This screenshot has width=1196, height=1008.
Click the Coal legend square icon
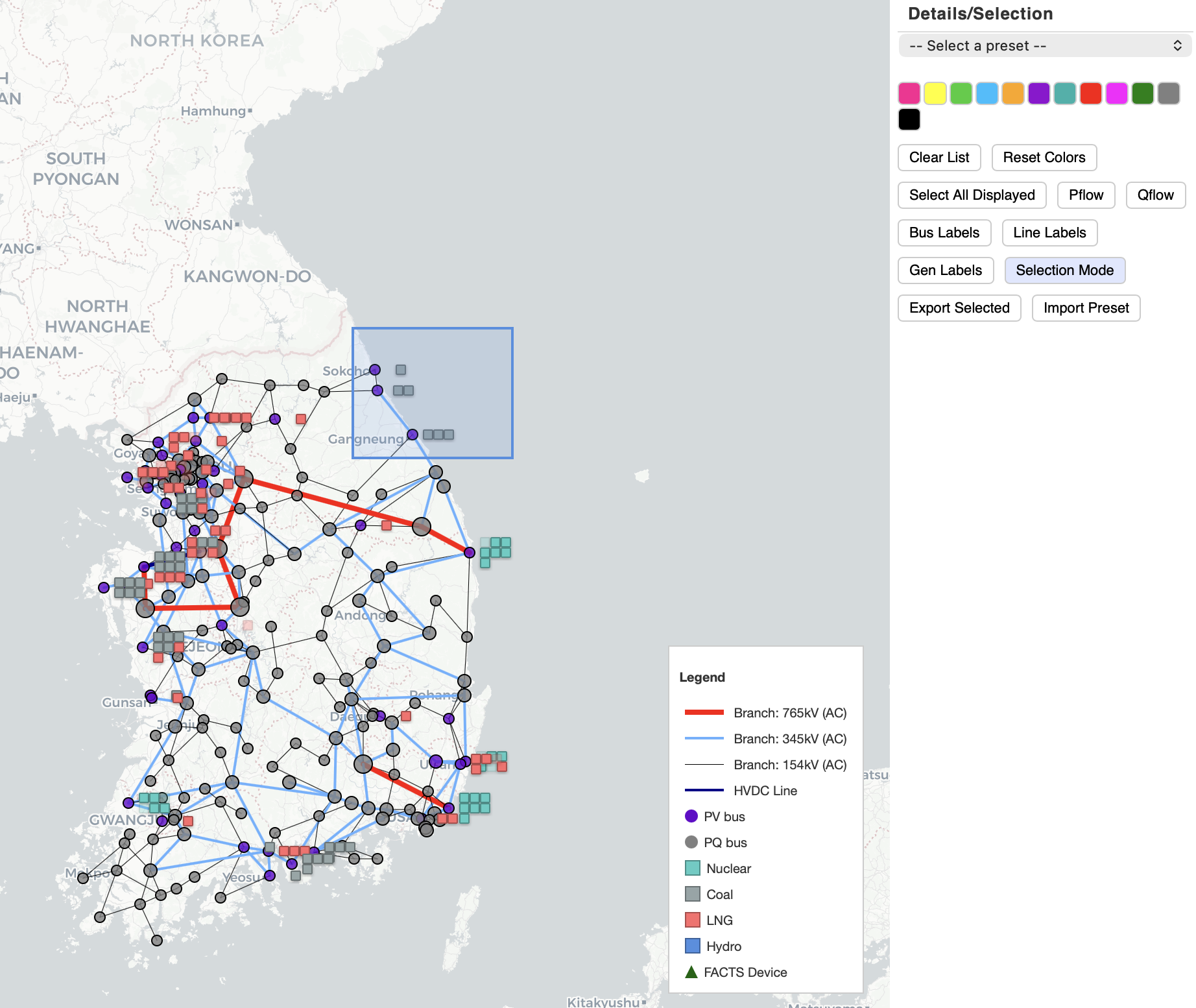click(692, 894)
